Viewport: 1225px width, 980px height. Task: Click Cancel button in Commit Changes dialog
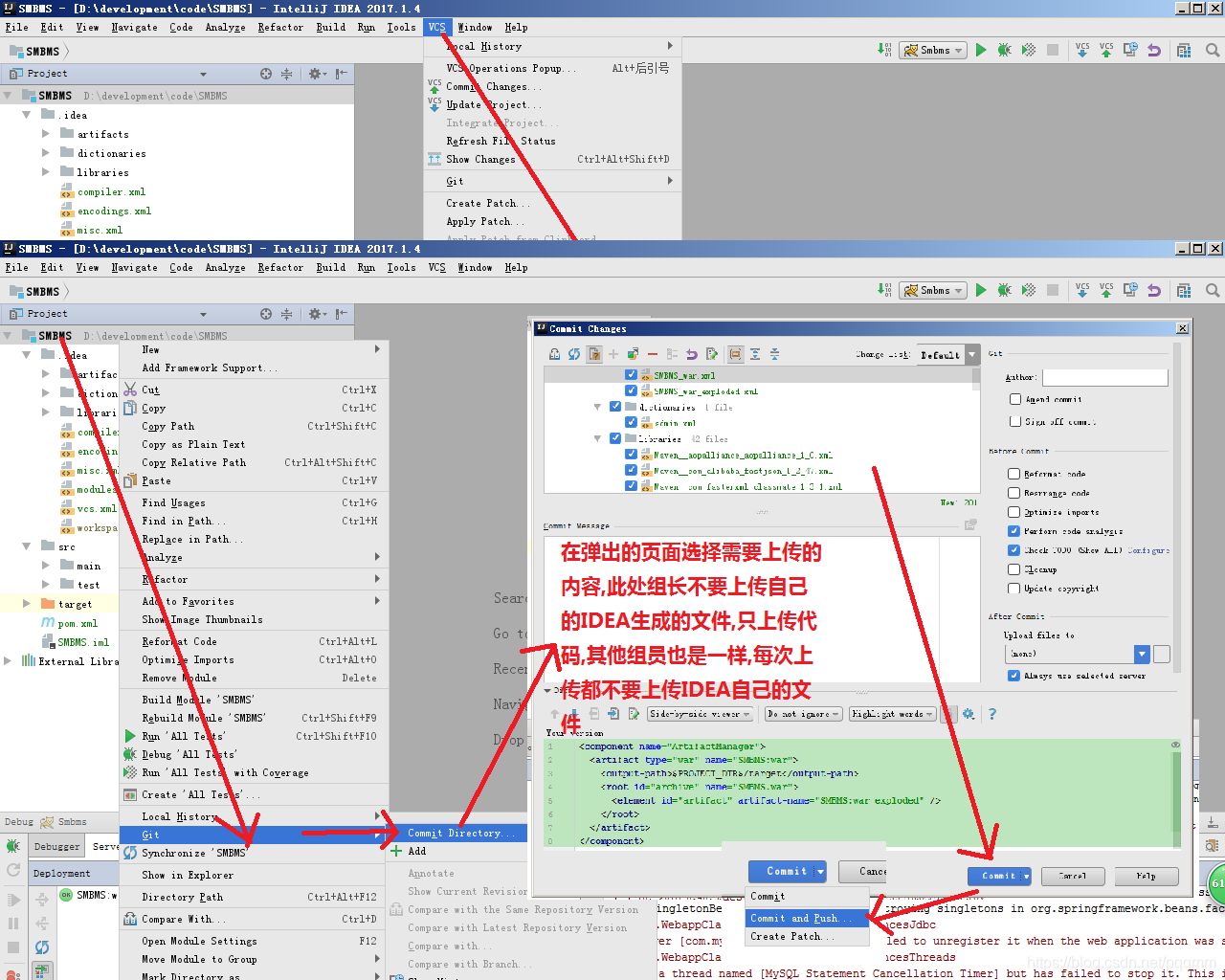[x=1073, y=876]
